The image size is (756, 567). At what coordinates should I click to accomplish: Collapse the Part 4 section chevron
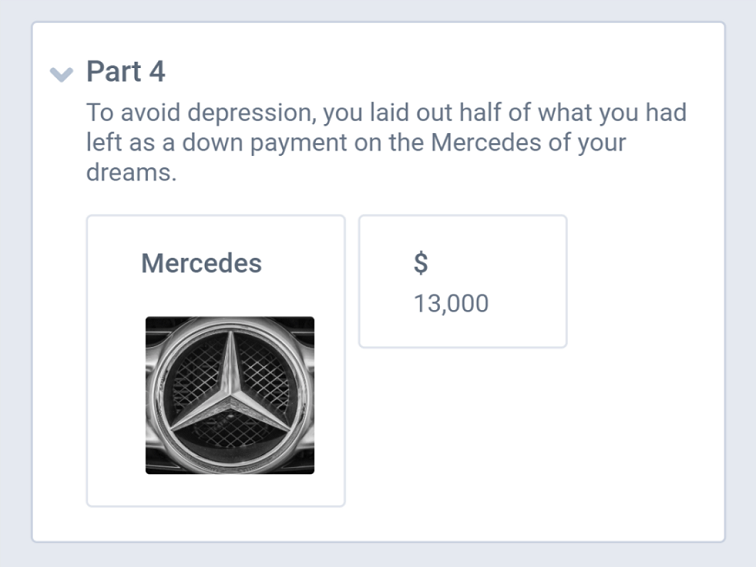[x=61, y=74]
